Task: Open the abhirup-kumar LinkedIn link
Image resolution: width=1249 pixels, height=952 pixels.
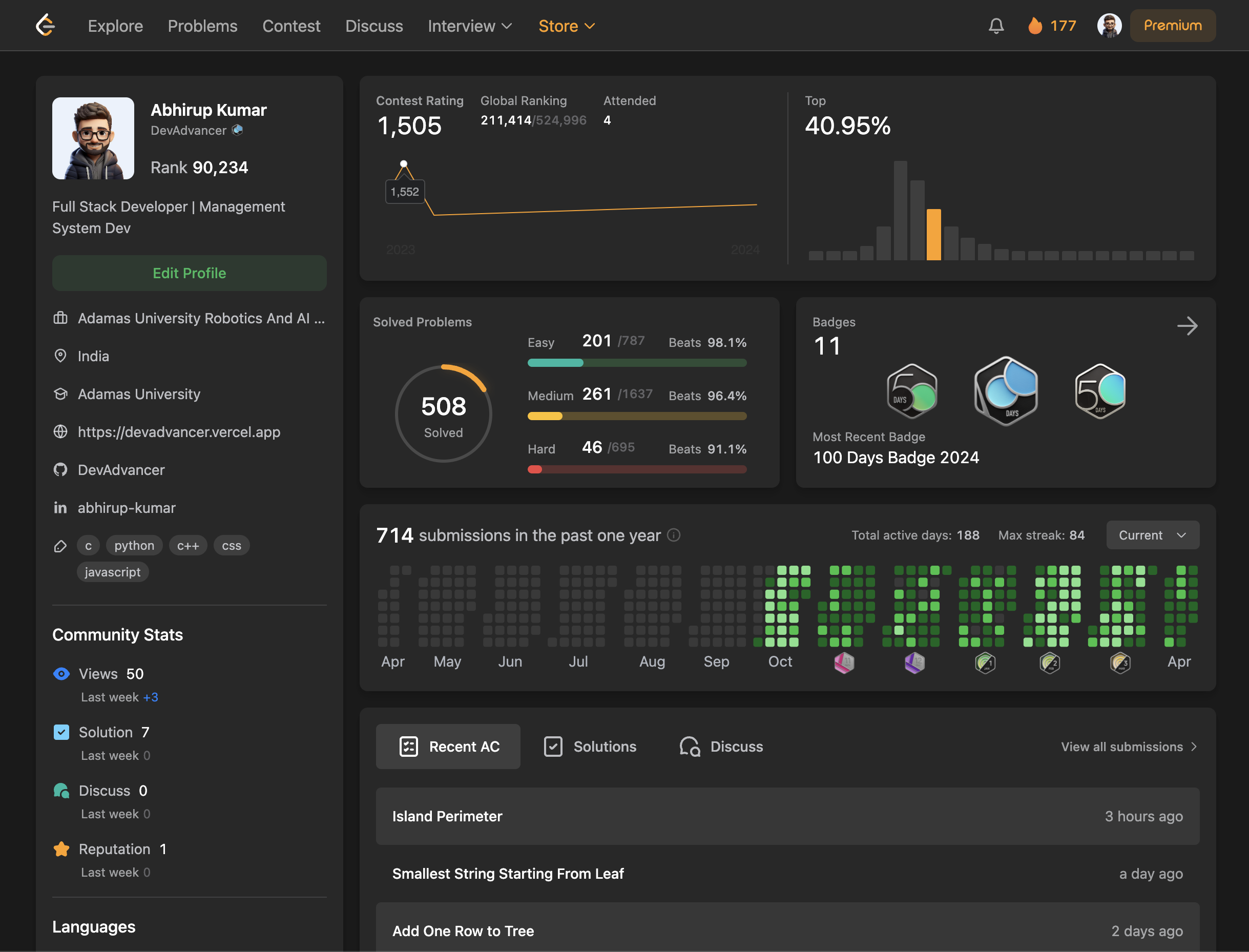Action: [x=127, y=508]
